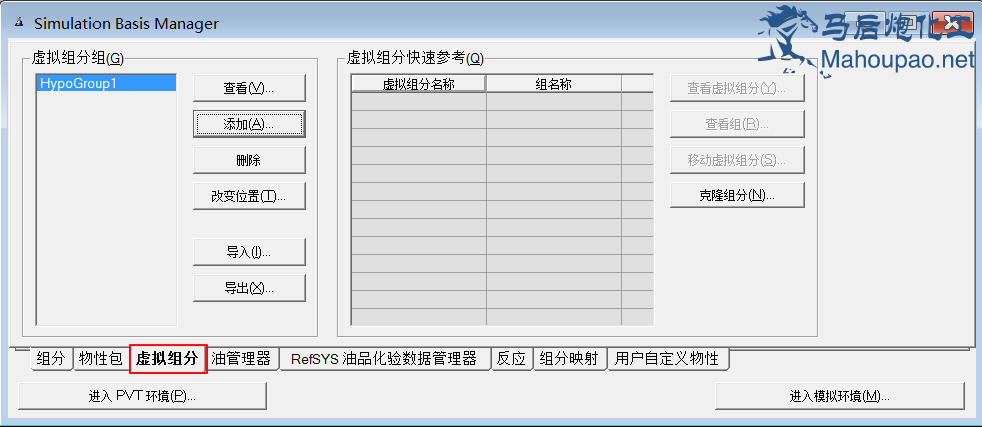Click the 删除 button

point(248,160)
